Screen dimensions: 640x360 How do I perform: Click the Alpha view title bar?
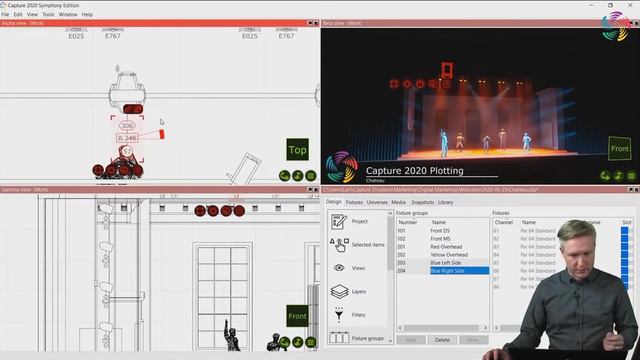(x=153, y=23)
